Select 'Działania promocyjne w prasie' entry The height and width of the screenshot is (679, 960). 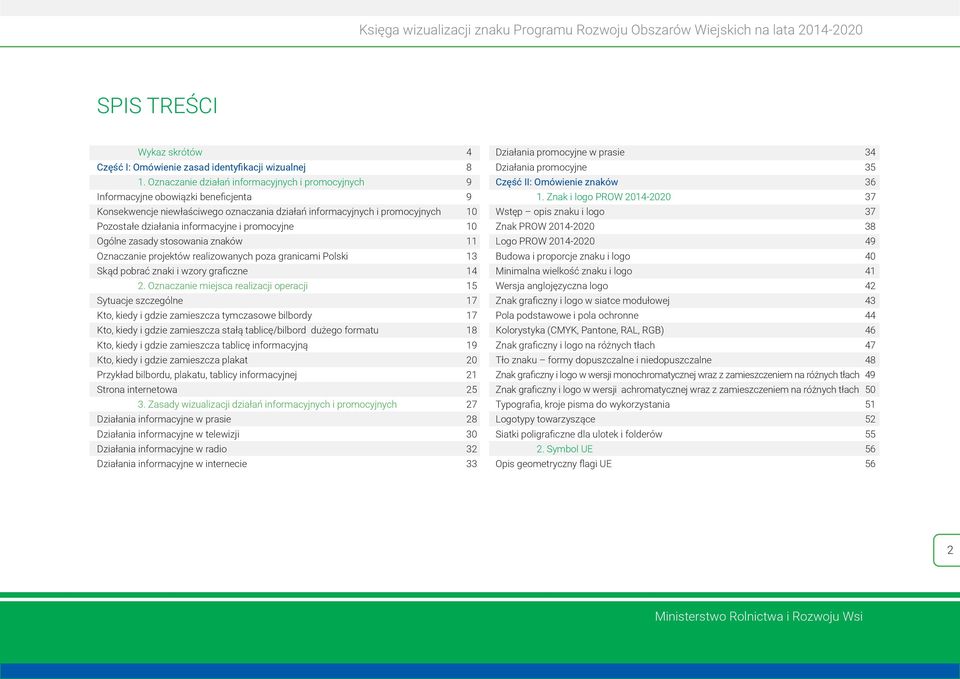pos(560,152)
